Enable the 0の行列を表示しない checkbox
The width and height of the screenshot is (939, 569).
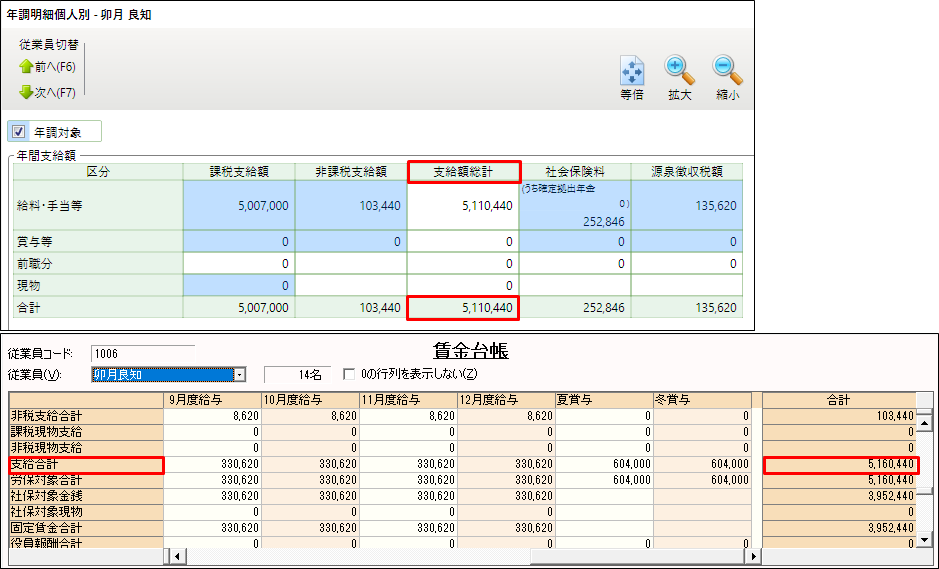pos(349,374)
